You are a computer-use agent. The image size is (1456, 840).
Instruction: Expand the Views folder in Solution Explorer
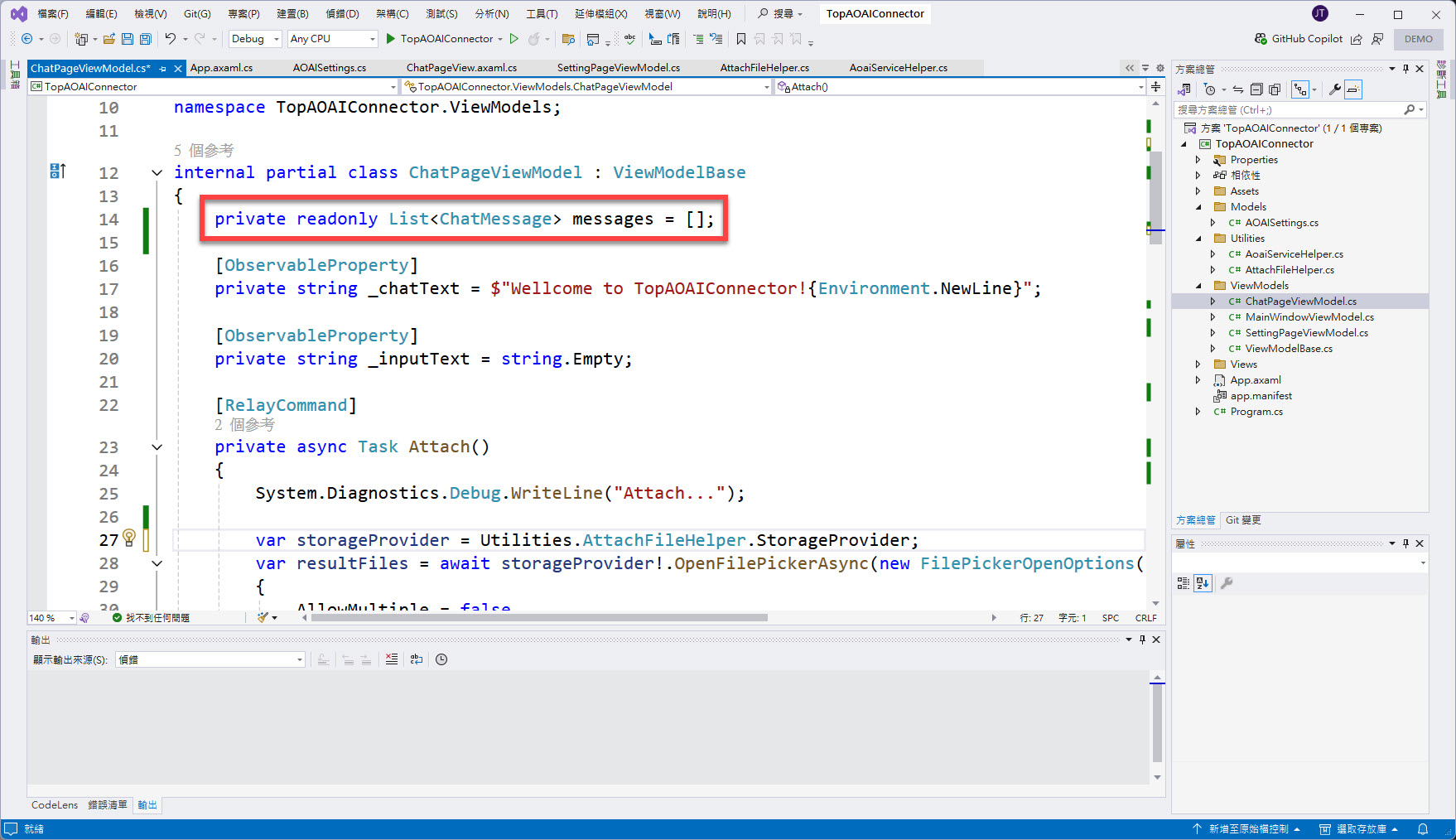tap(1198, 364)
